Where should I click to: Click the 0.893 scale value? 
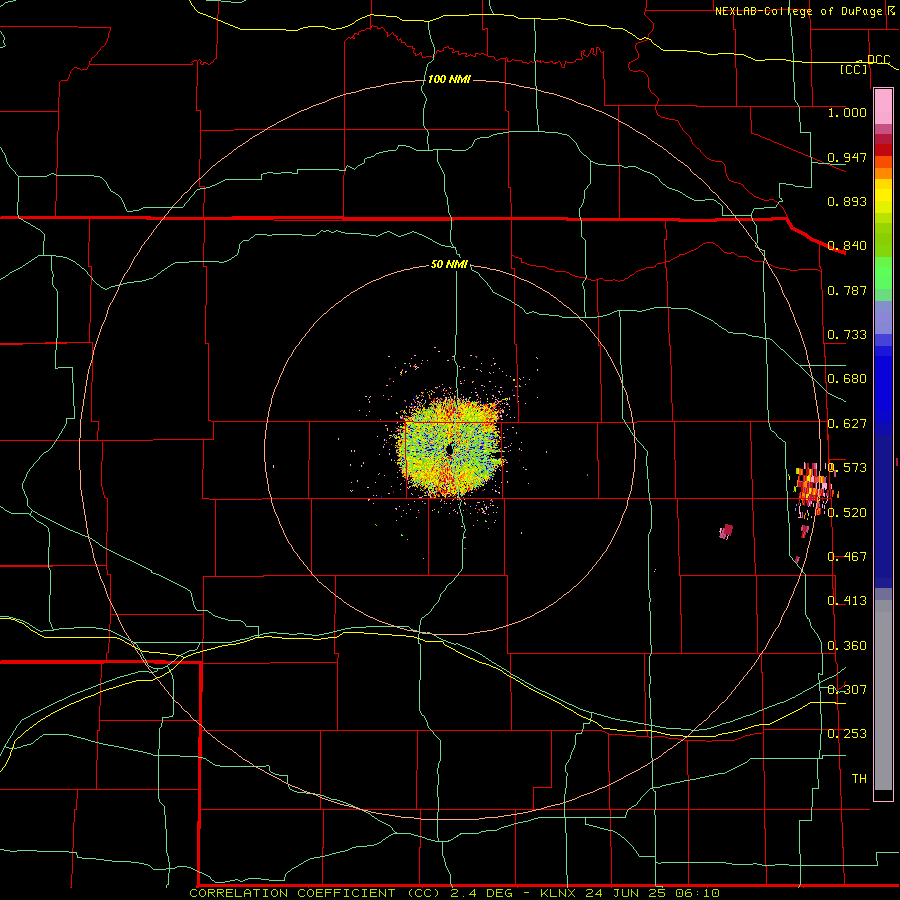[847, 201]
